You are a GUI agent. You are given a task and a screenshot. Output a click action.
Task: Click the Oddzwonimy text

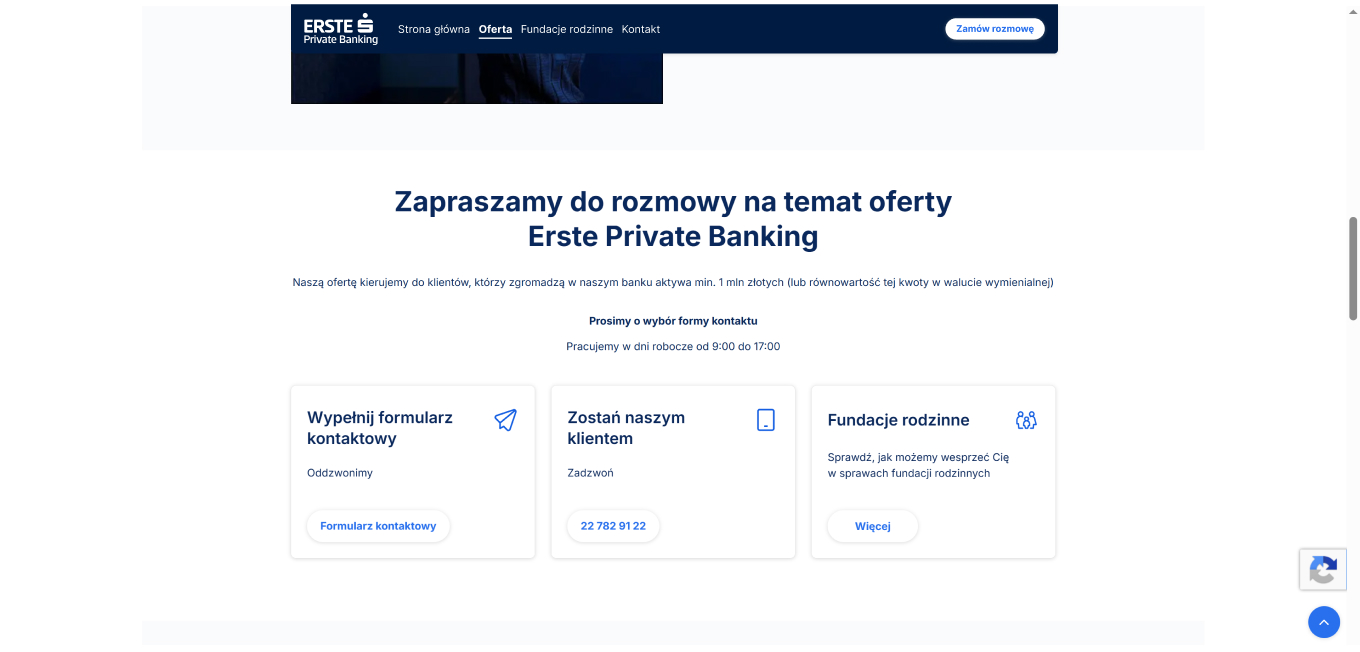tap(340, 473)
